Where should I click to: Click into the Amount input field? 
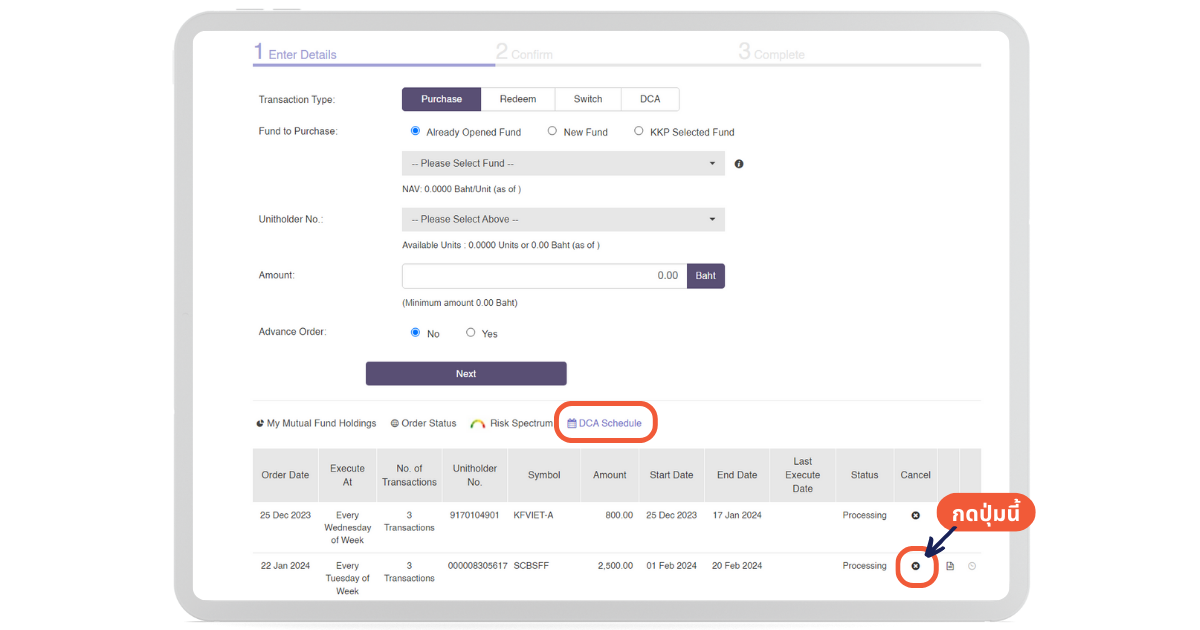coord(544,276)
